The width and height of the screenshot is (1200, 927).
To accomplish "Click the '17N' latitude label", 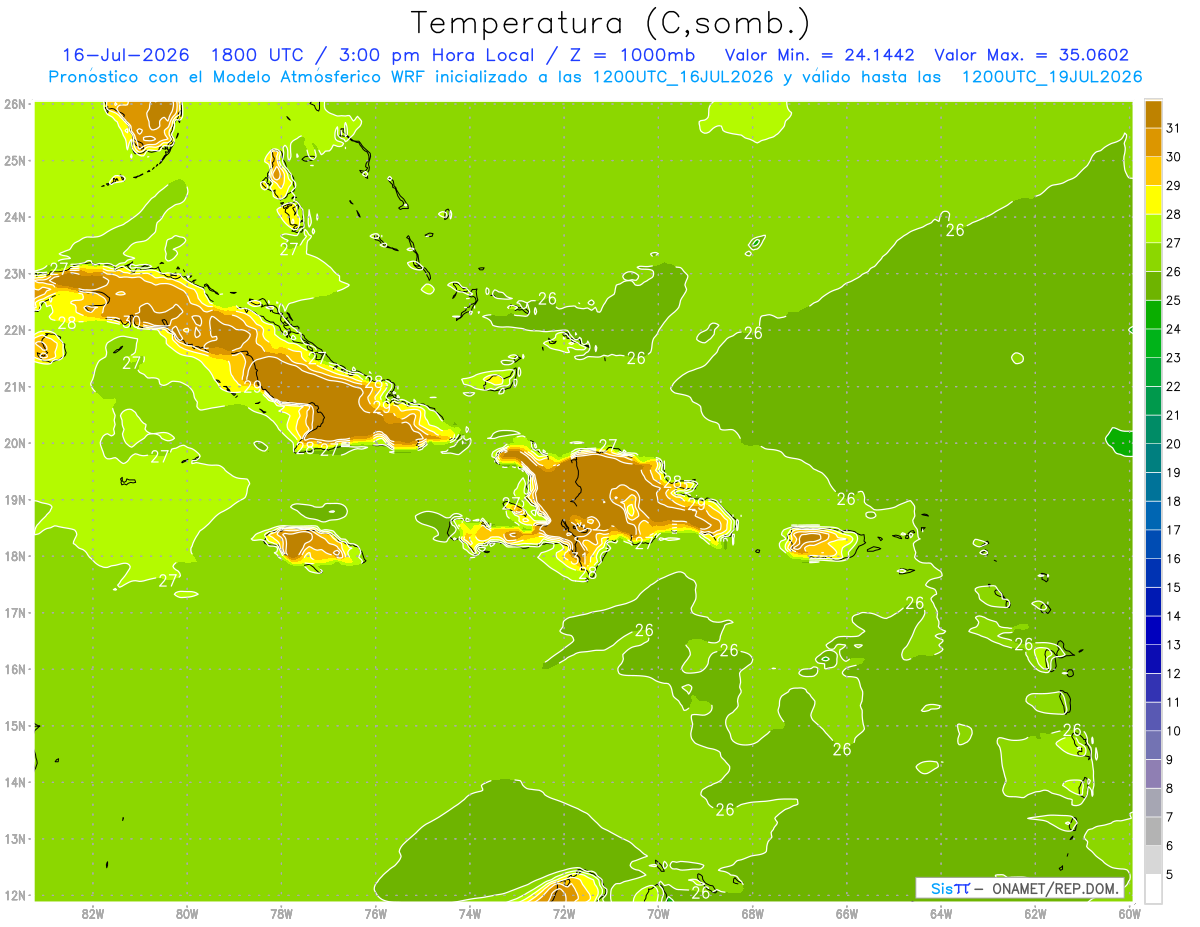I will (14, 612).
